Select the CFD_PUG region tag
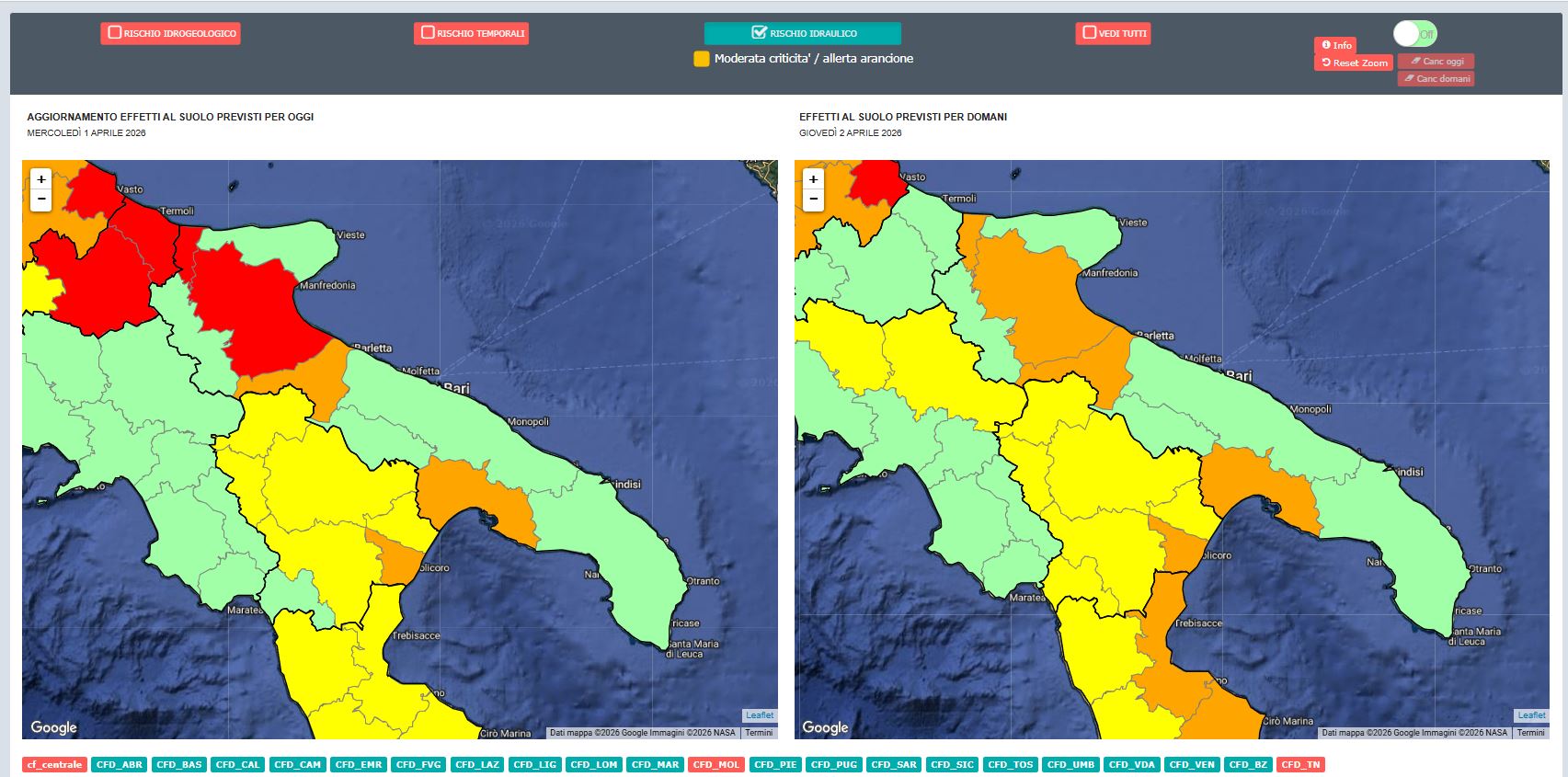The image size is (1568, 777). [833, 765]
